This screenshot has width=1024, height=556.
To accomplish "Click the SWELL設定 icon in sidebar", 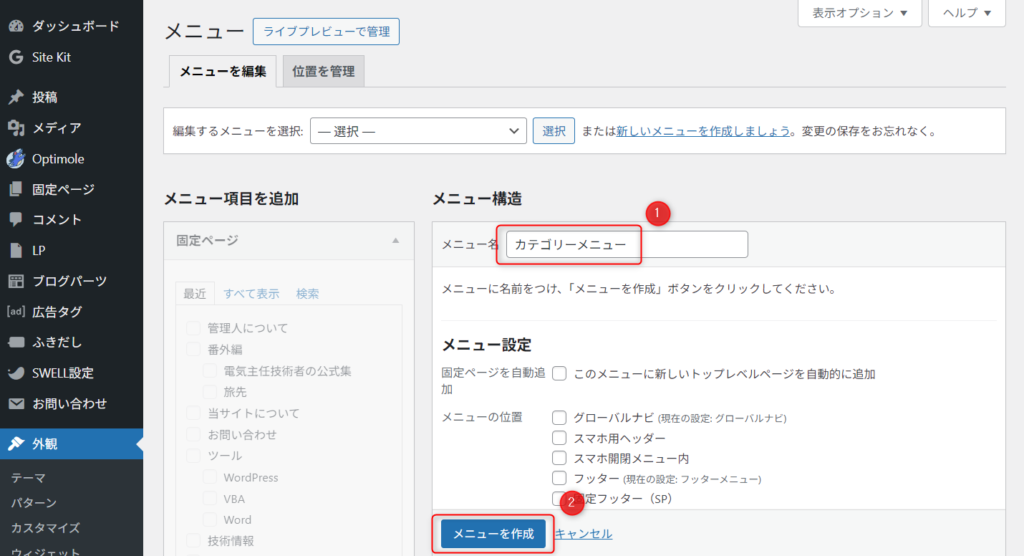I will pos(15,373).
